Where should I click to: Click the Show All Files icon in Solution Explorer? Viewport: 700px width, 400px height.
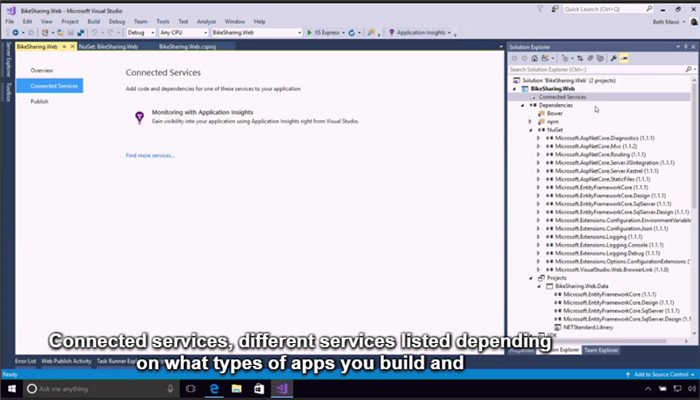pos(600,58)
